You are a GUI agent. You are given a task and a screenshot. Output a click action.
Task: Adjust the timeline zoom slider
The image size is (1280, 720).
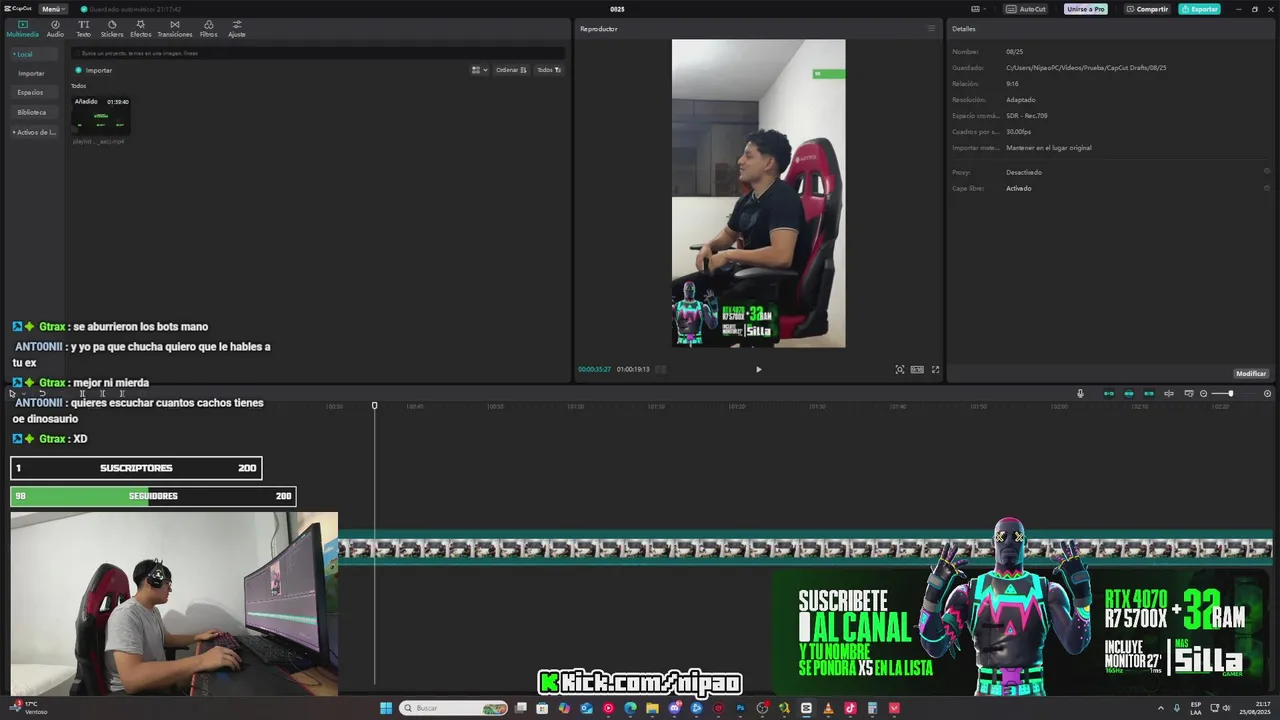(1230, 393)
